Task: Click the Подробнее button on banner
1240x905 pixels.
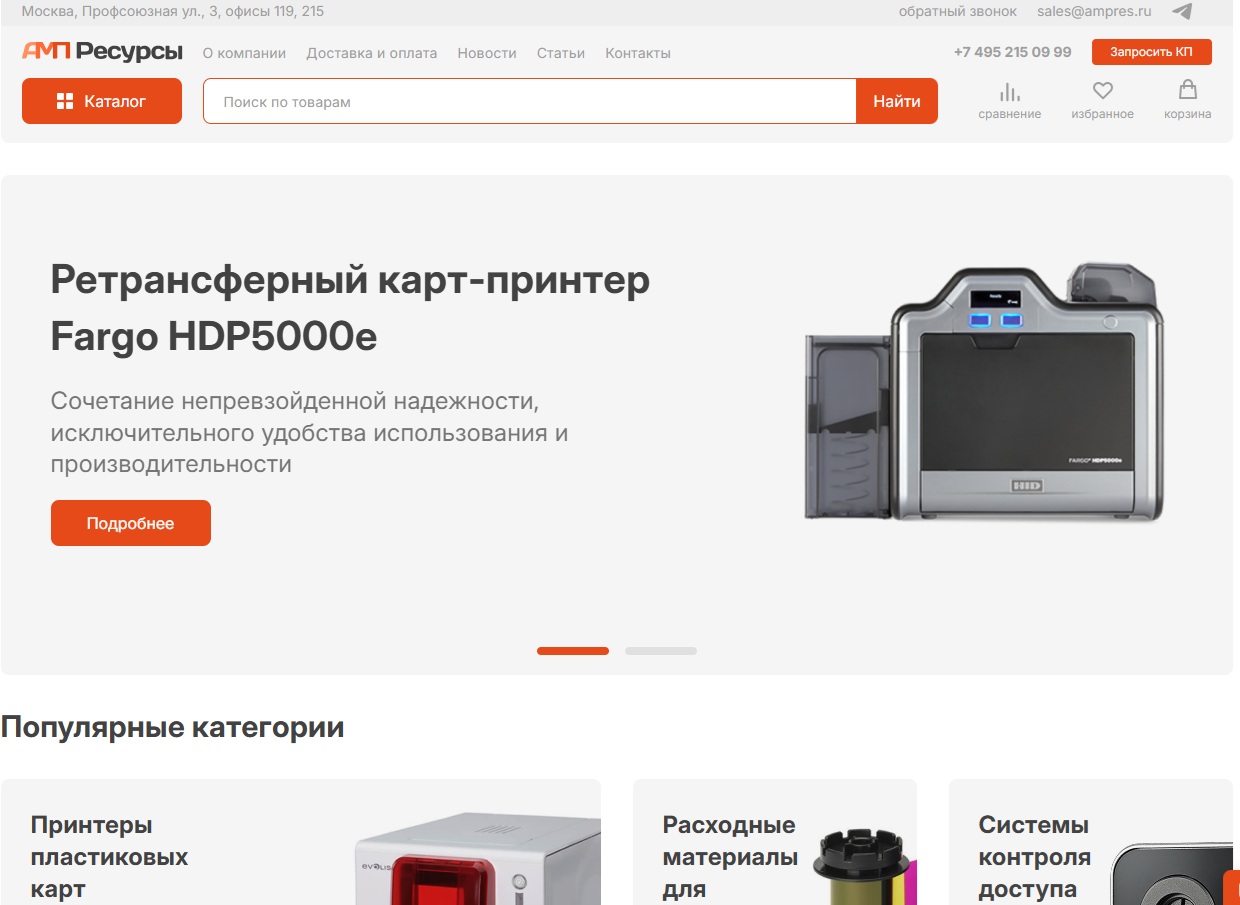Action: pyautogui.click(x=131, y=523)
